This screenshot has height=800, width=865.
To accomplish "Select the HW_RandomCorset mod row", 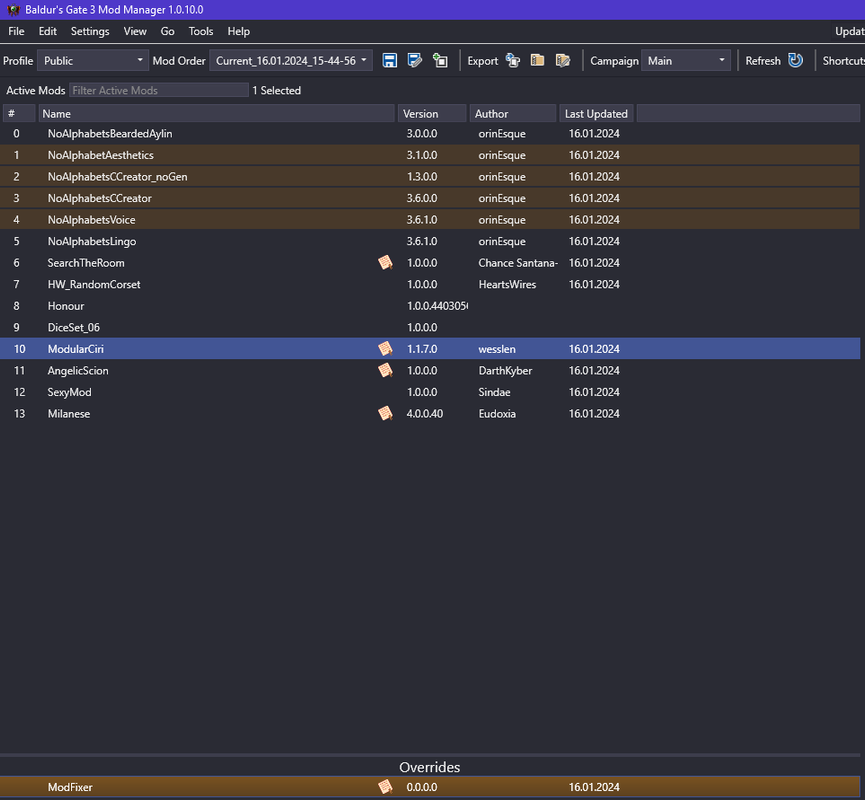I will [430, 284].
